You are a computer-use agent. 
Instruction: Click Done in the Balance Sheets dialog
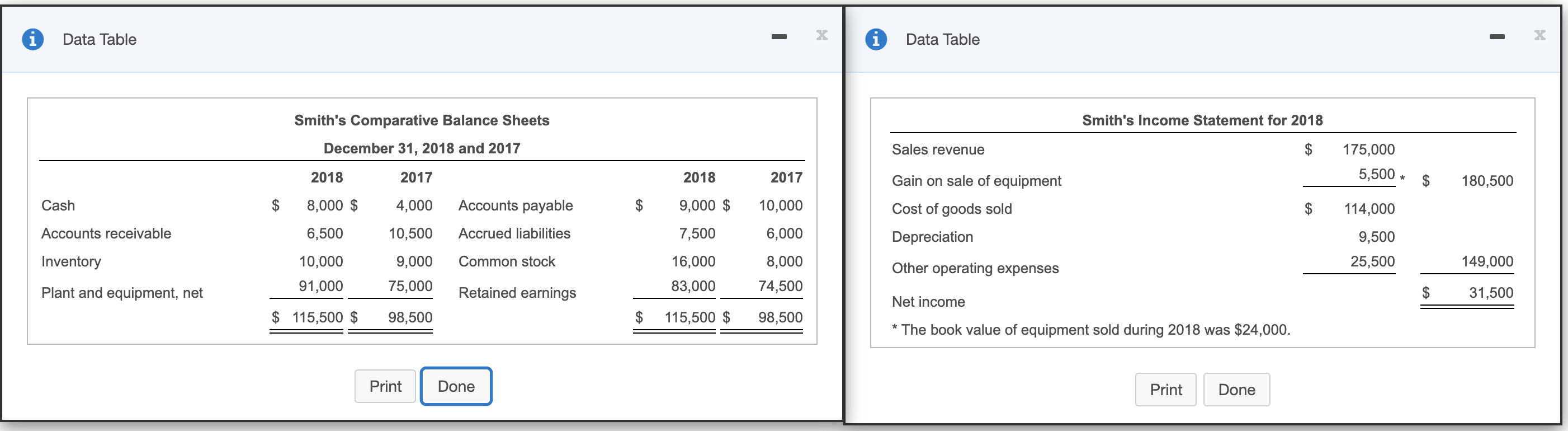456,386
